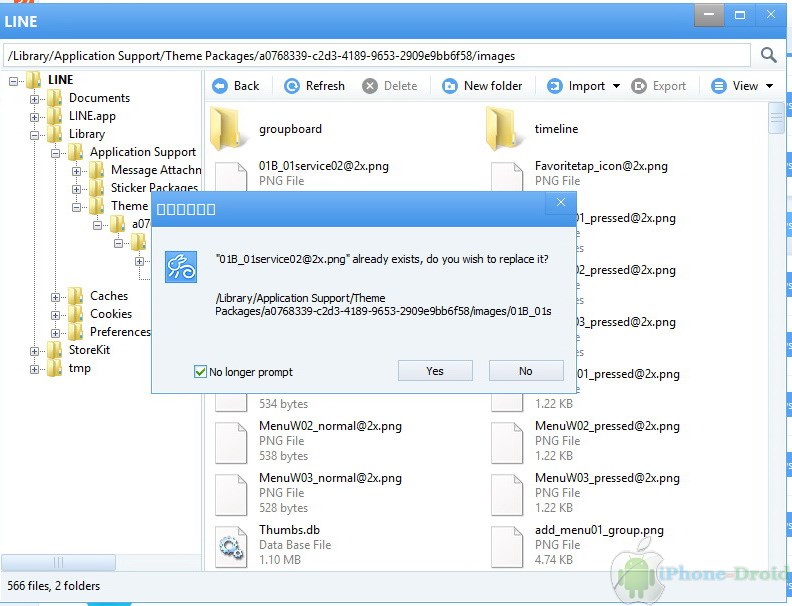Expand the Sticker Packages tree node
Screen dimensions: 792x606
click(76, 189)
